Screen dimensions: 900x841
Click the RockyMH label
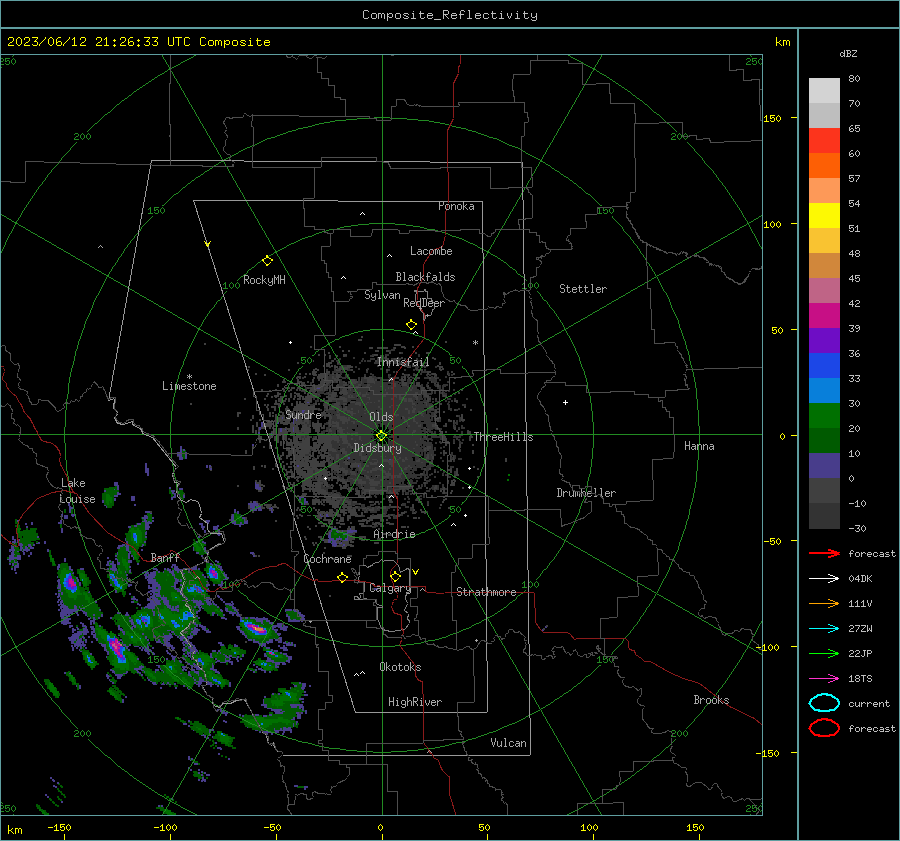pyautogui.click(x=264, y=280)
